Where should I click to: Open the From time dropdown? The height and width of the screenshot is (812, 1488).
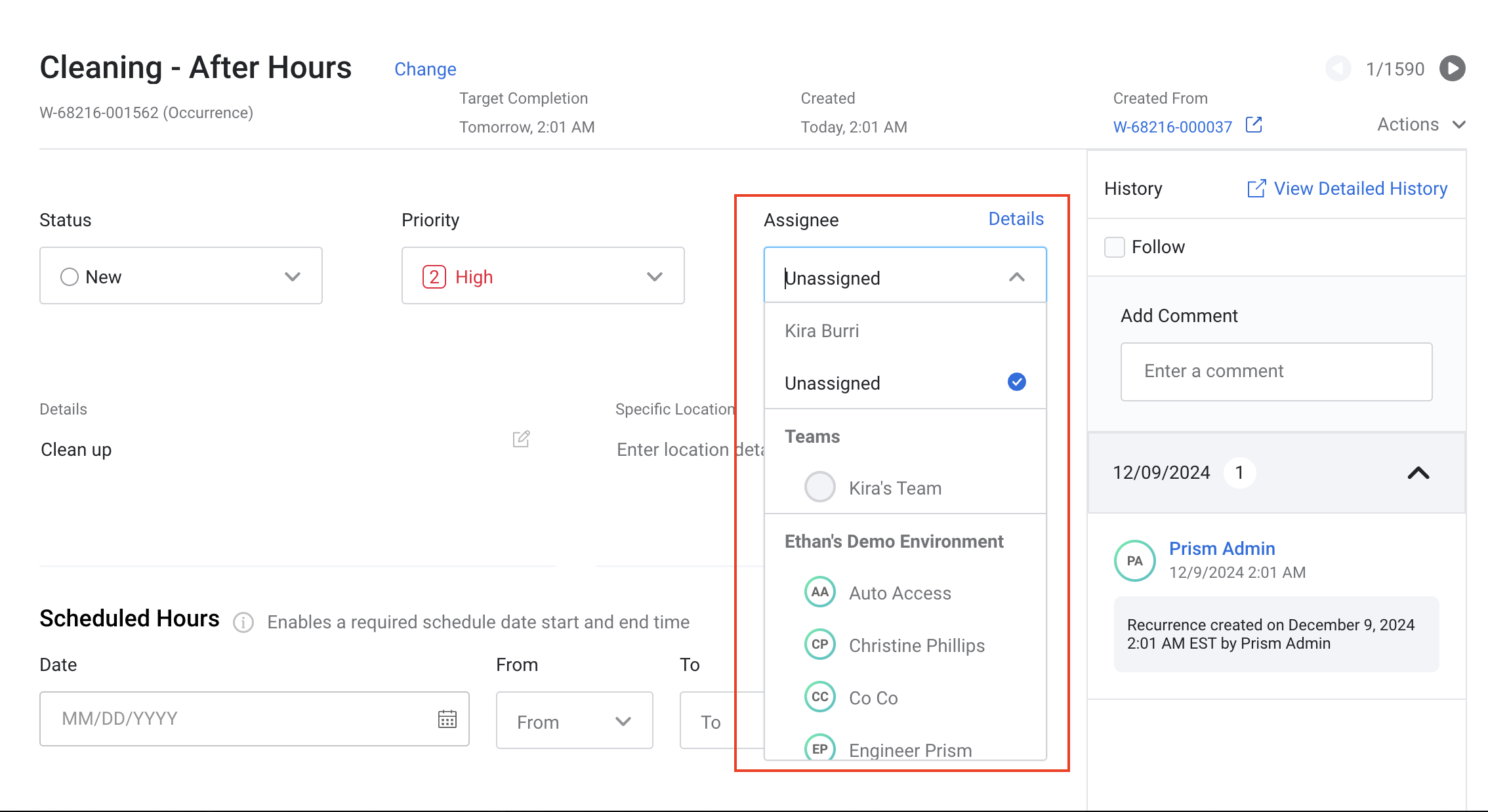click(x=574, y=721)
